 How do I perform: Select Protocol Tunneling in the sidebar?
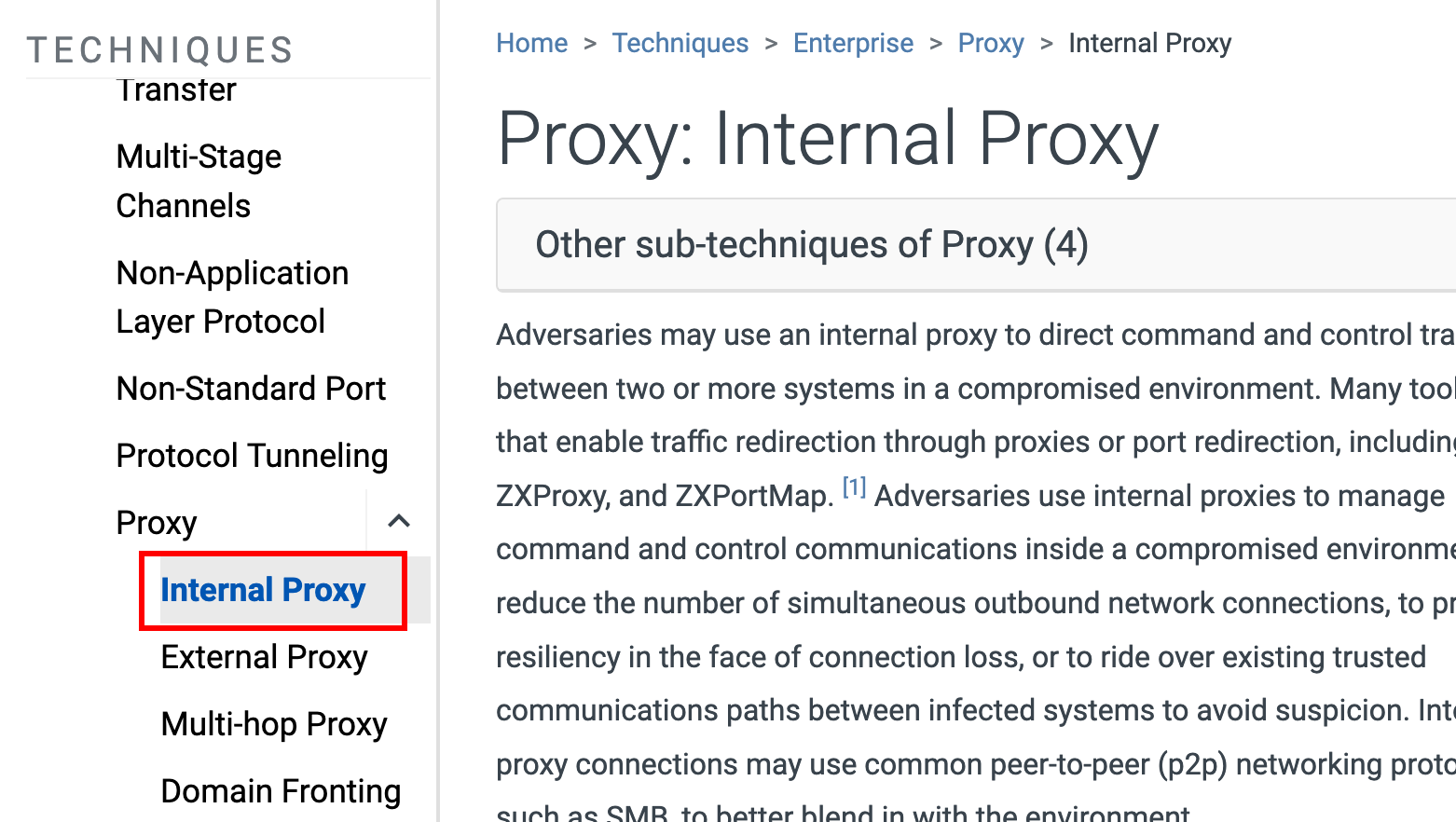(252, 456)
